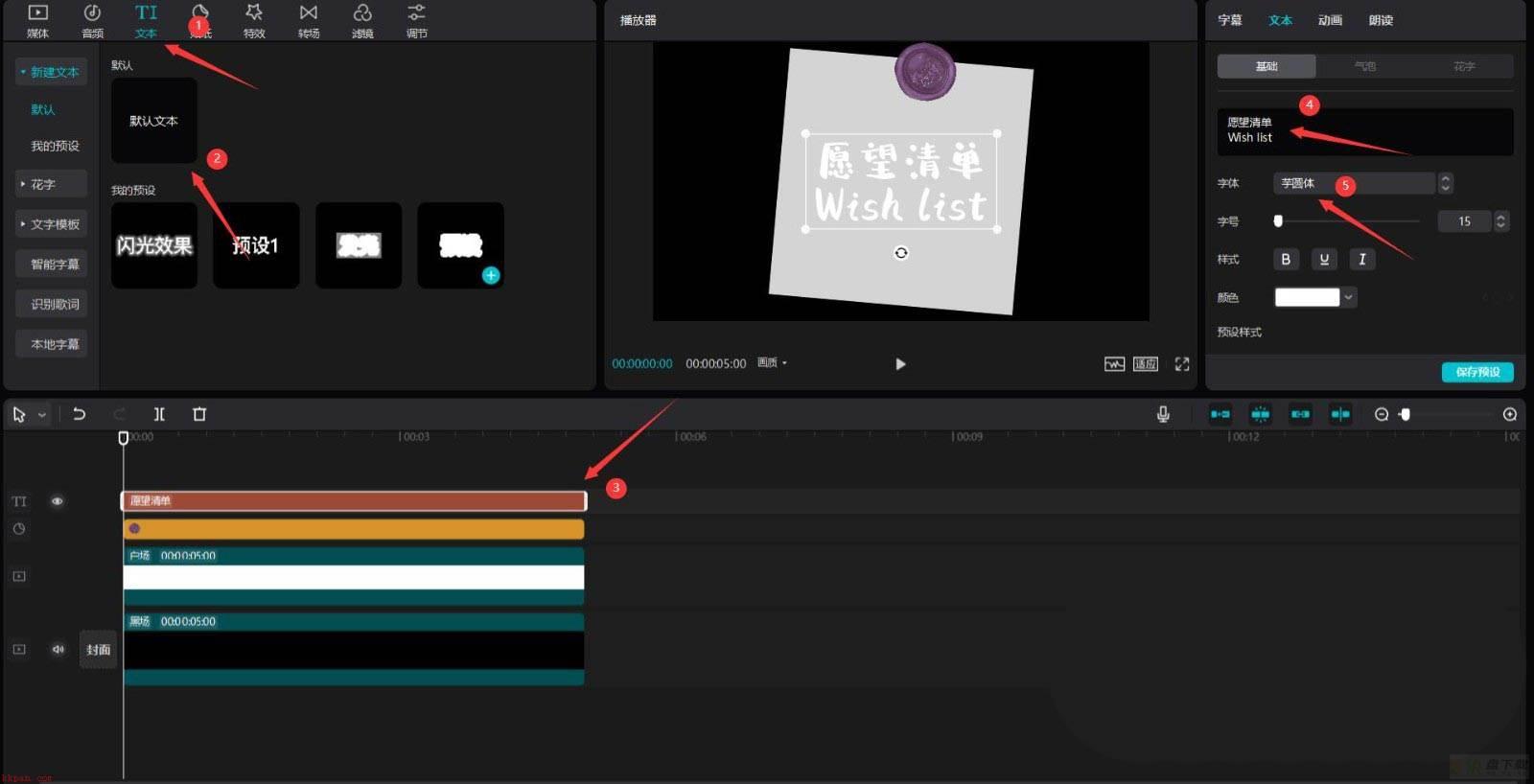Click the 封面 cover button
The height and width of the screenshot is (784, 1534).
coord(98,650)
